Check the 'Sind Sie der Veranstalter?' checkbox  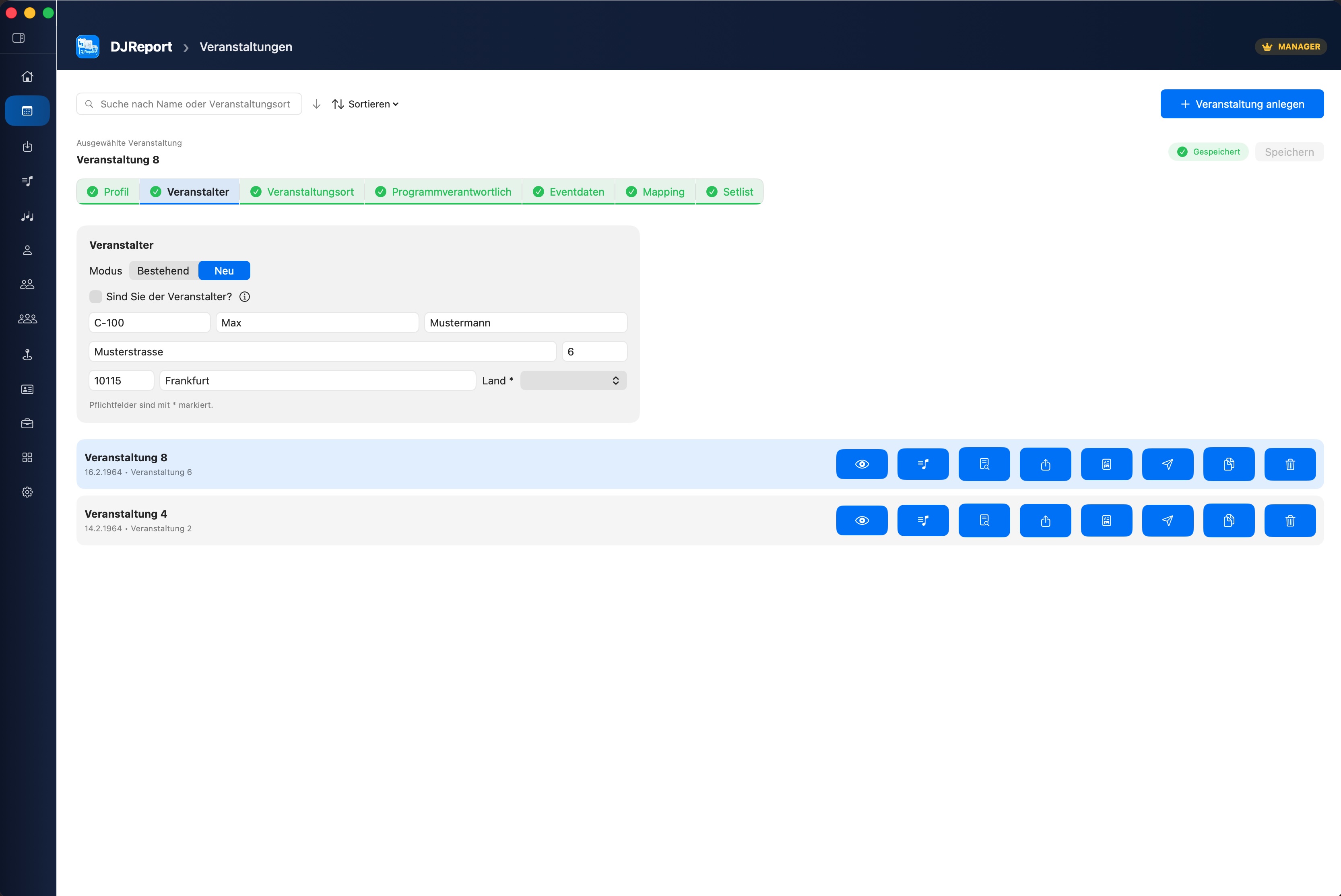coord(95,297)
